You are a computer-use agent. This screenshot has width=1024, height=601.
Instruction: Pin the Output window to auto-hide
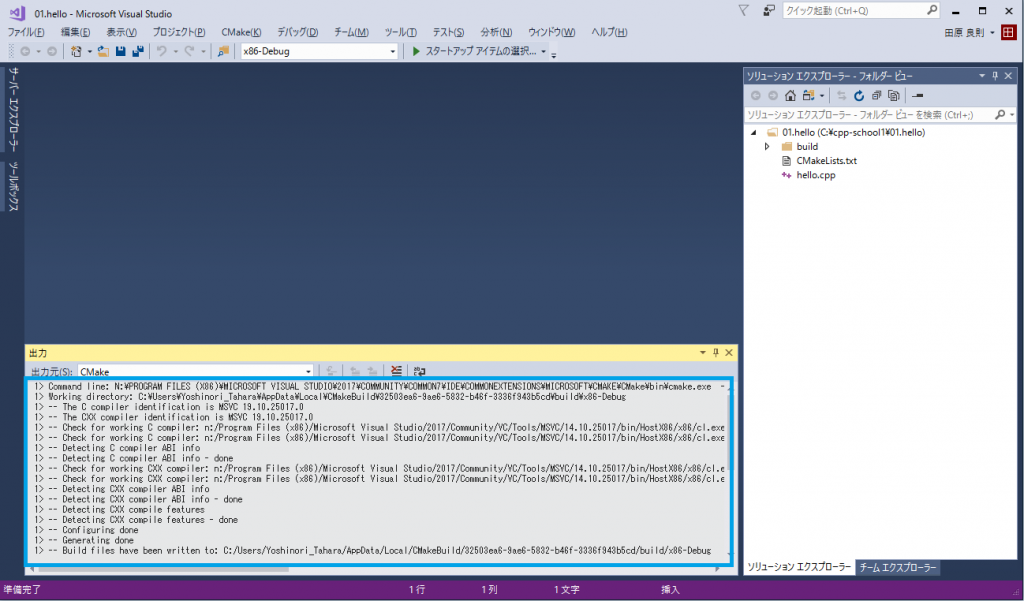[x=714, y=352]
